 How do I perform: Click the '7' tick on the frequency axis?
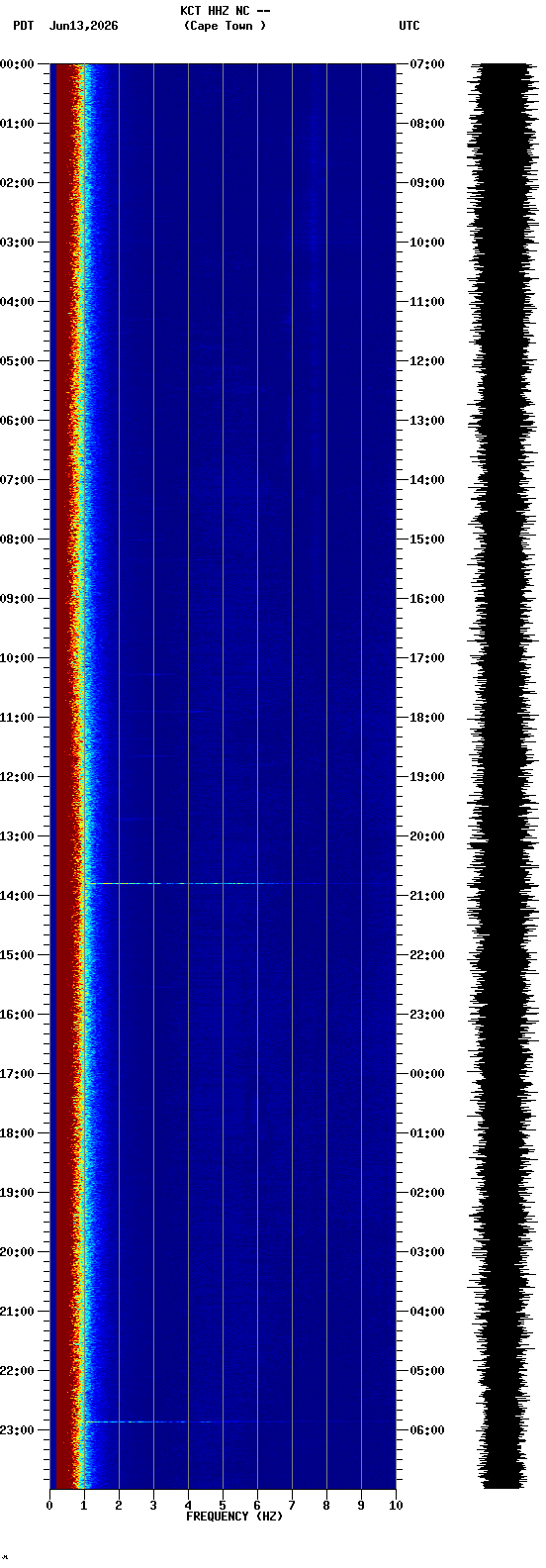pos(292,1506)
